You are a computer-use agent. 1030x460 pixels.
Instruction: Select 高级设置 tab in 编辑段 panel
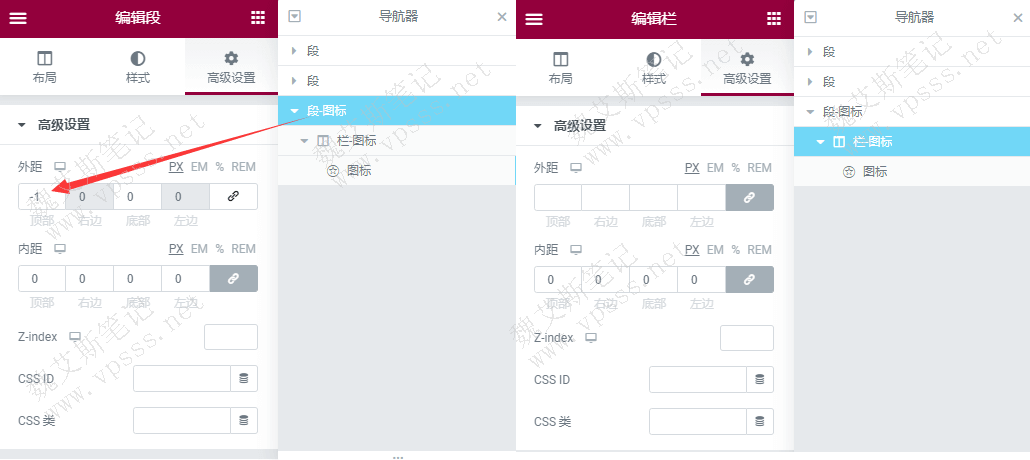coord(231,68)
